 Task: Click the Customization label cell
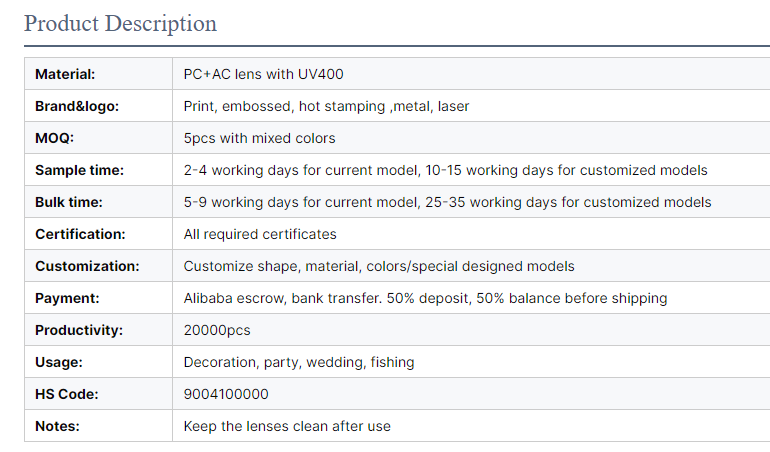(87, 266)
